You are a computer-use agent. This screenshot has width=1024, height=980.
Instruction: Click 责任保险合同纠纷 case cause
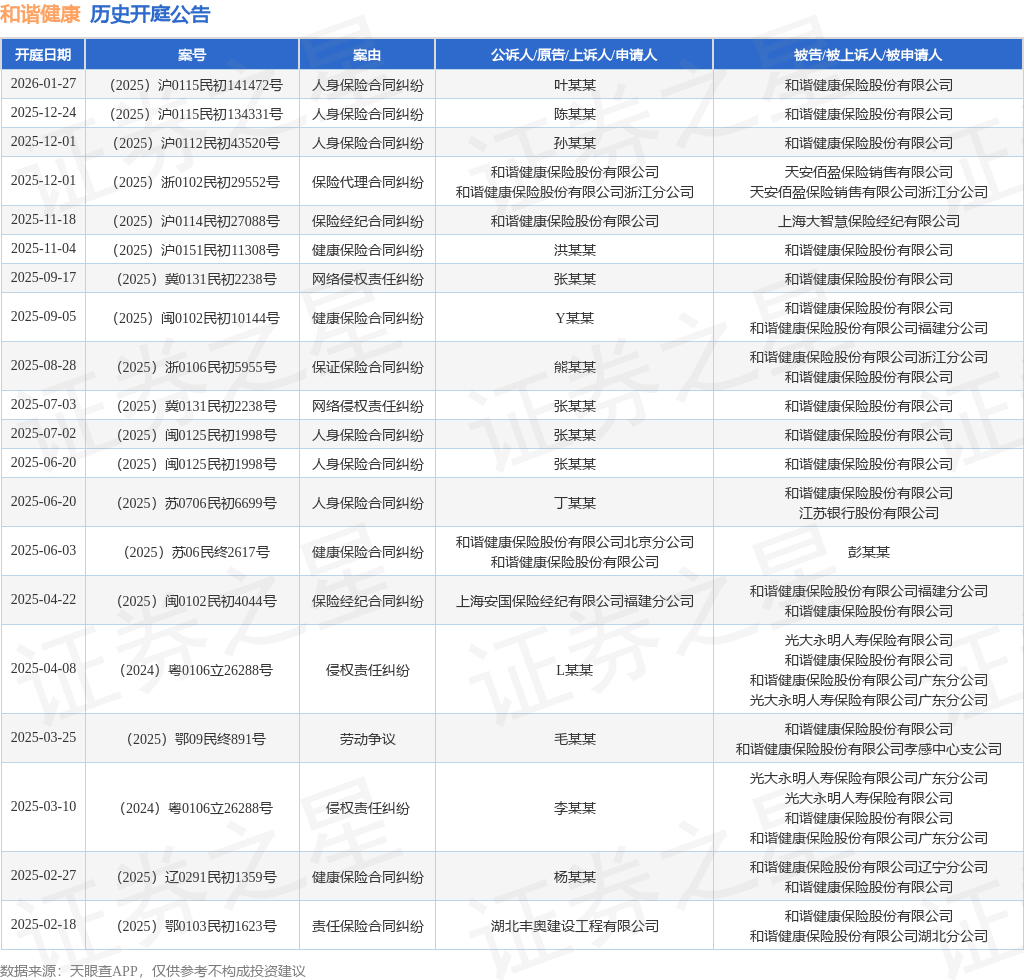[368, 926]
